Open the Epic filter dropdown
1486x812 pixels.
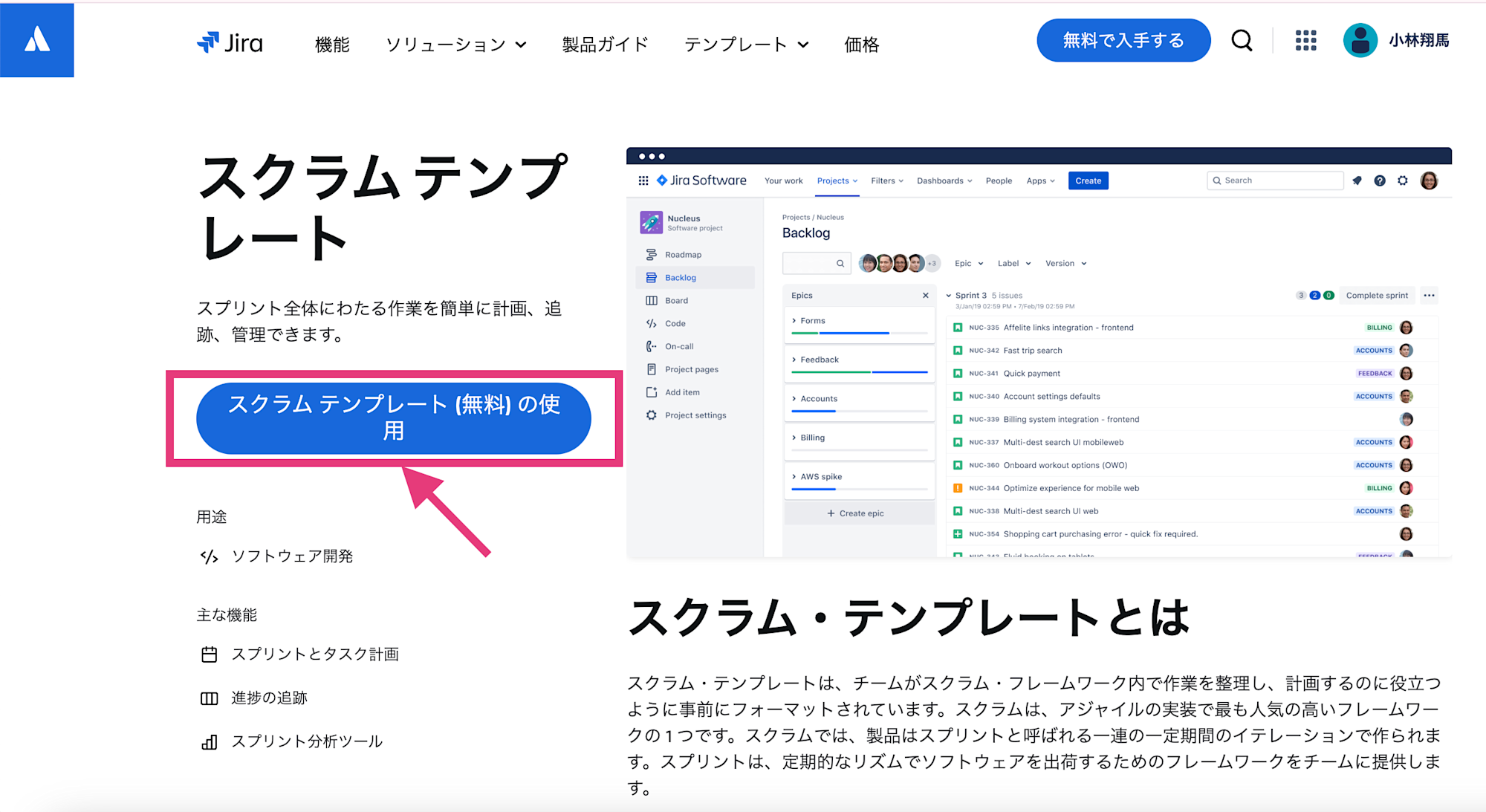(969, 264)
